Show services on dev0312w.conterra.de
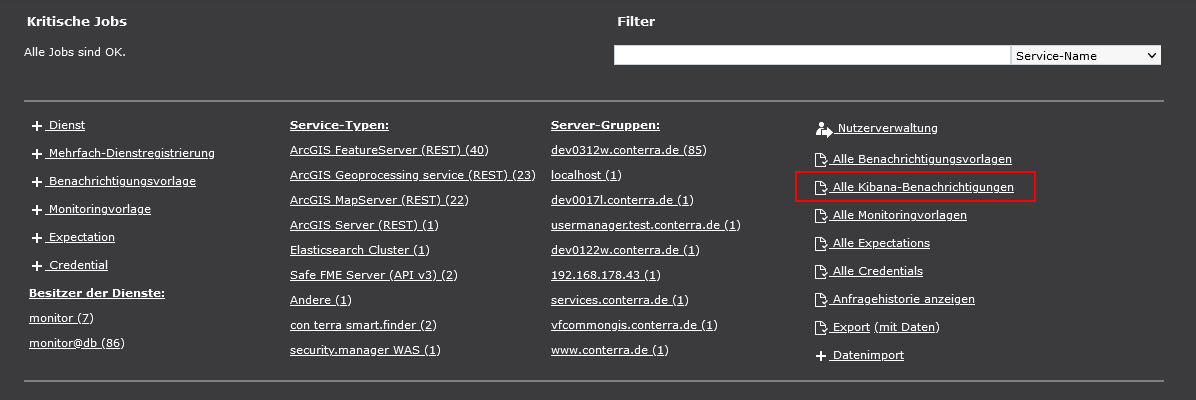Viewport: 1196px width, 400px height. click(x=628, y=150)
